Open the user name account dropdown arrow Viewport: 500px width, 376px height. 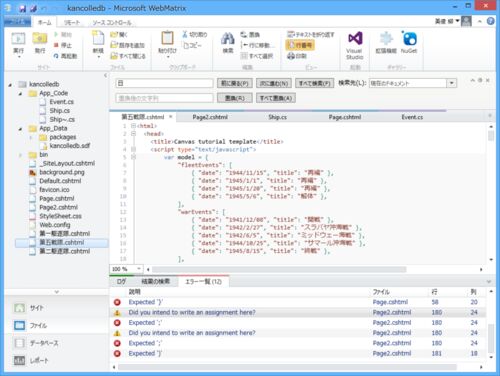pyautogui.click(x=458, y=21)
